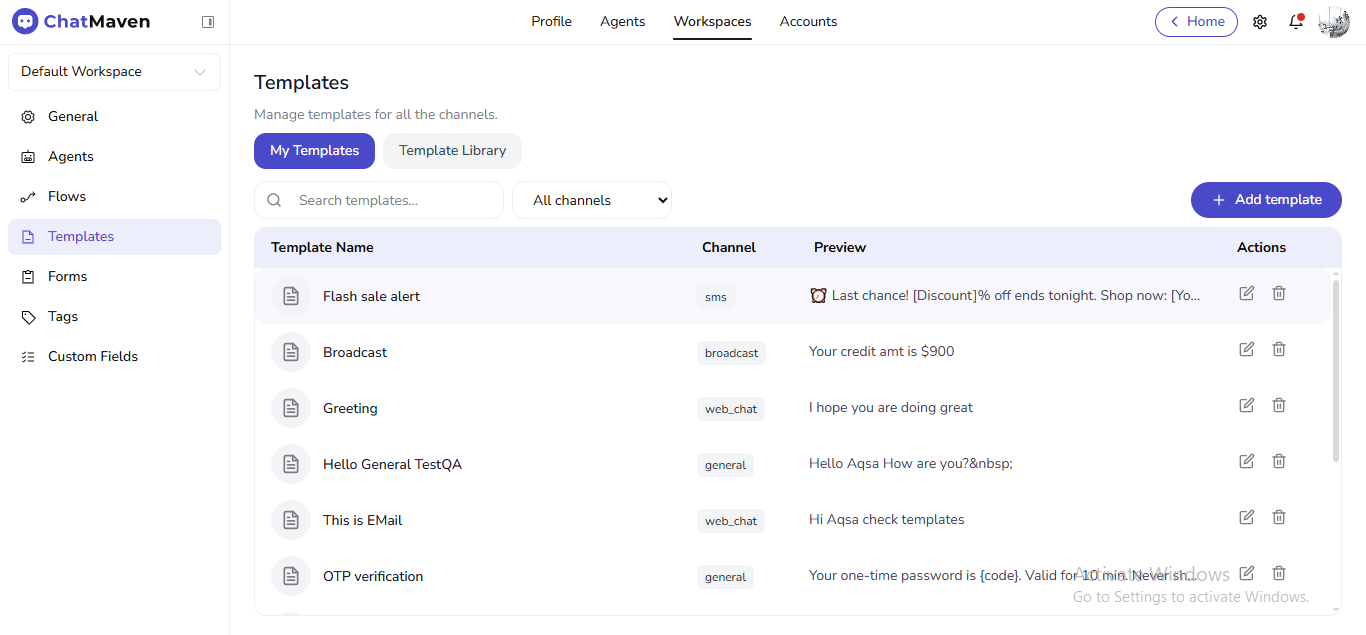Select the Flows icon in the sidebar
This screenshot has height=635, width=1366.
28,196
